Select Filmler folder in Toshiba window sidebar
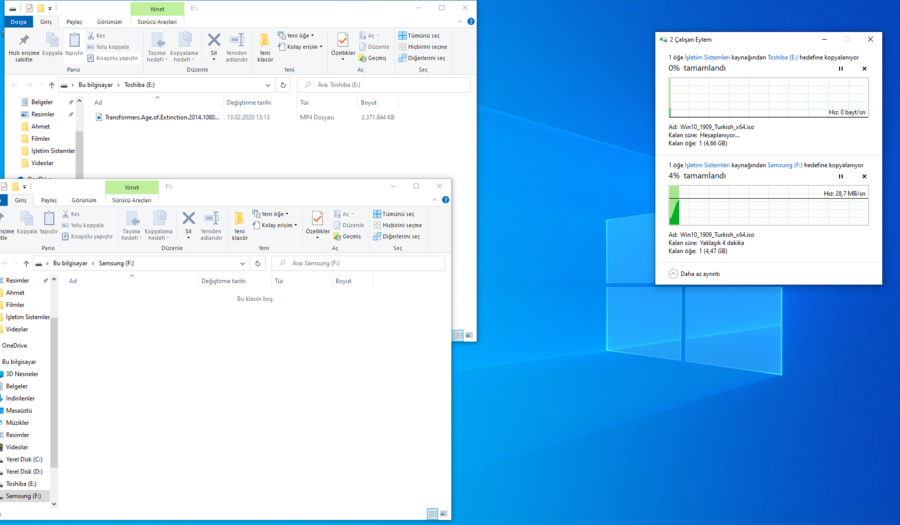This screenshot has width=900, height=525. 40,138
